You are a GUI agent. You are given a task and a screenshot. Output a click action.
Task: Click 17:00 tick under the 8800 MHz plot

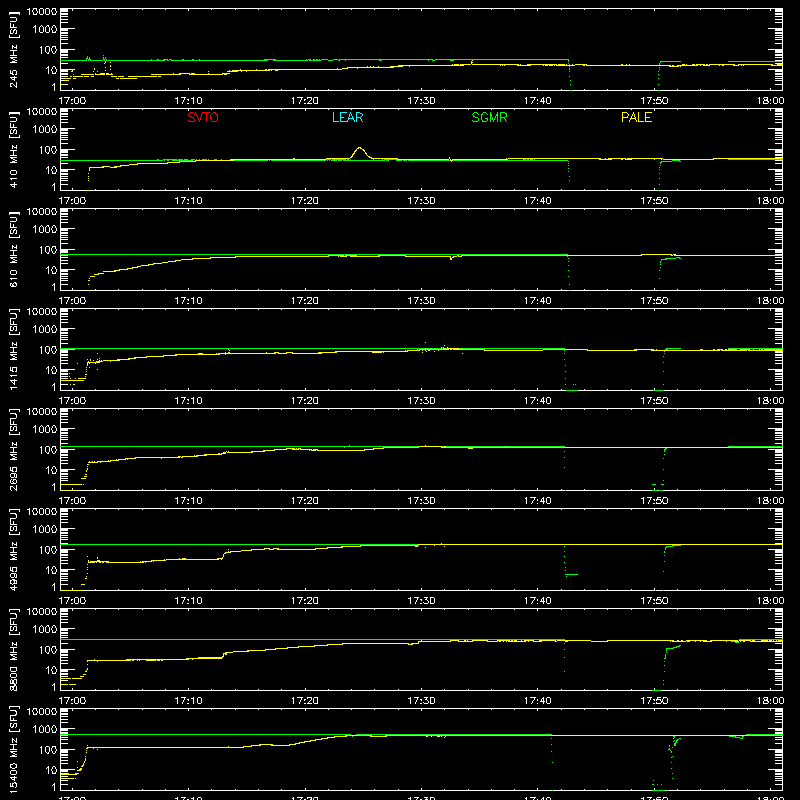pyautogui.click(x=72, y=701)
